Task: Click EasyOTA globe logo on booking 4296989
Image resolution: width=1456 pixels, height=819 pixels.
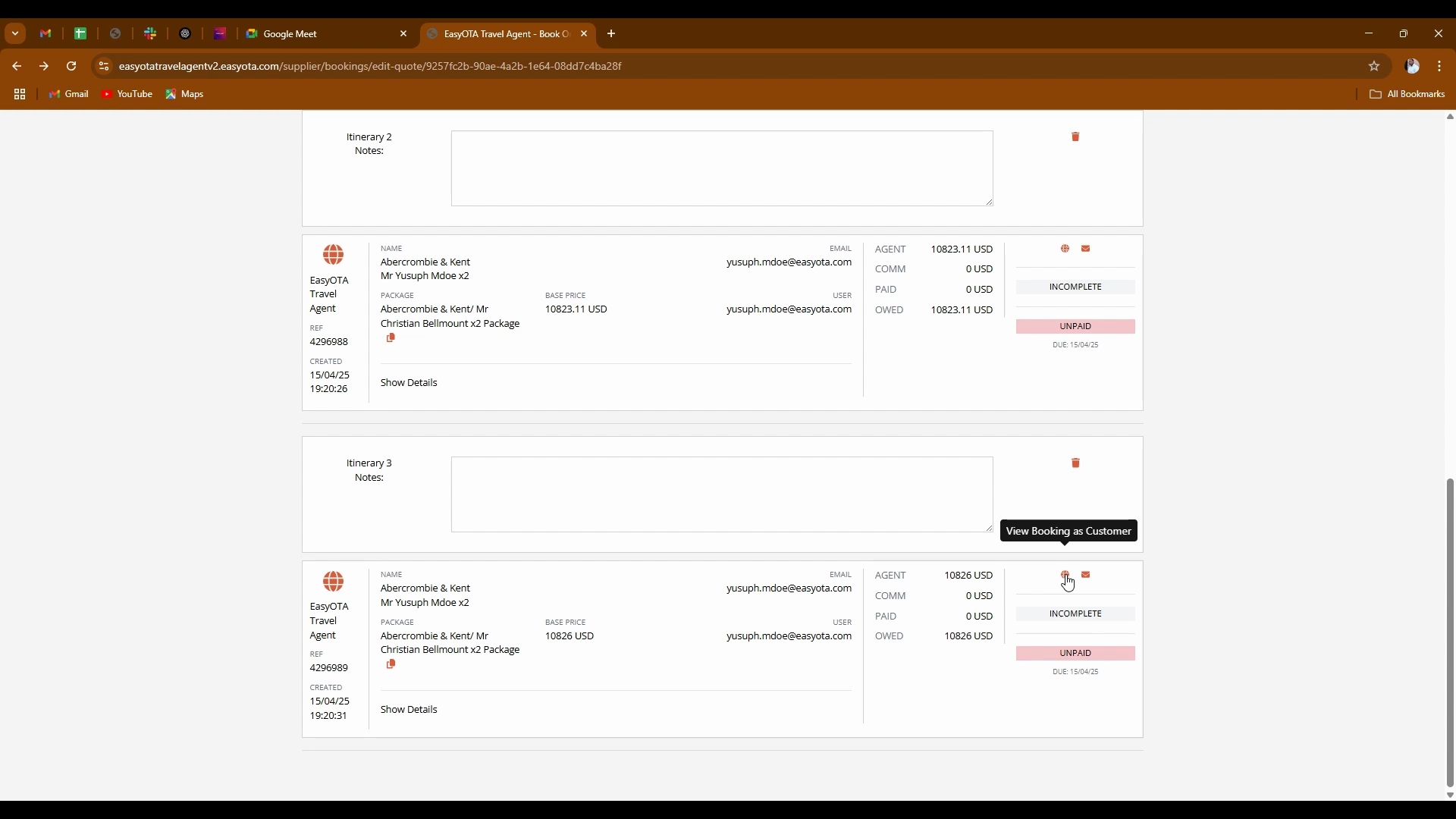Action: pyautogui.click(x=333, y=582)
